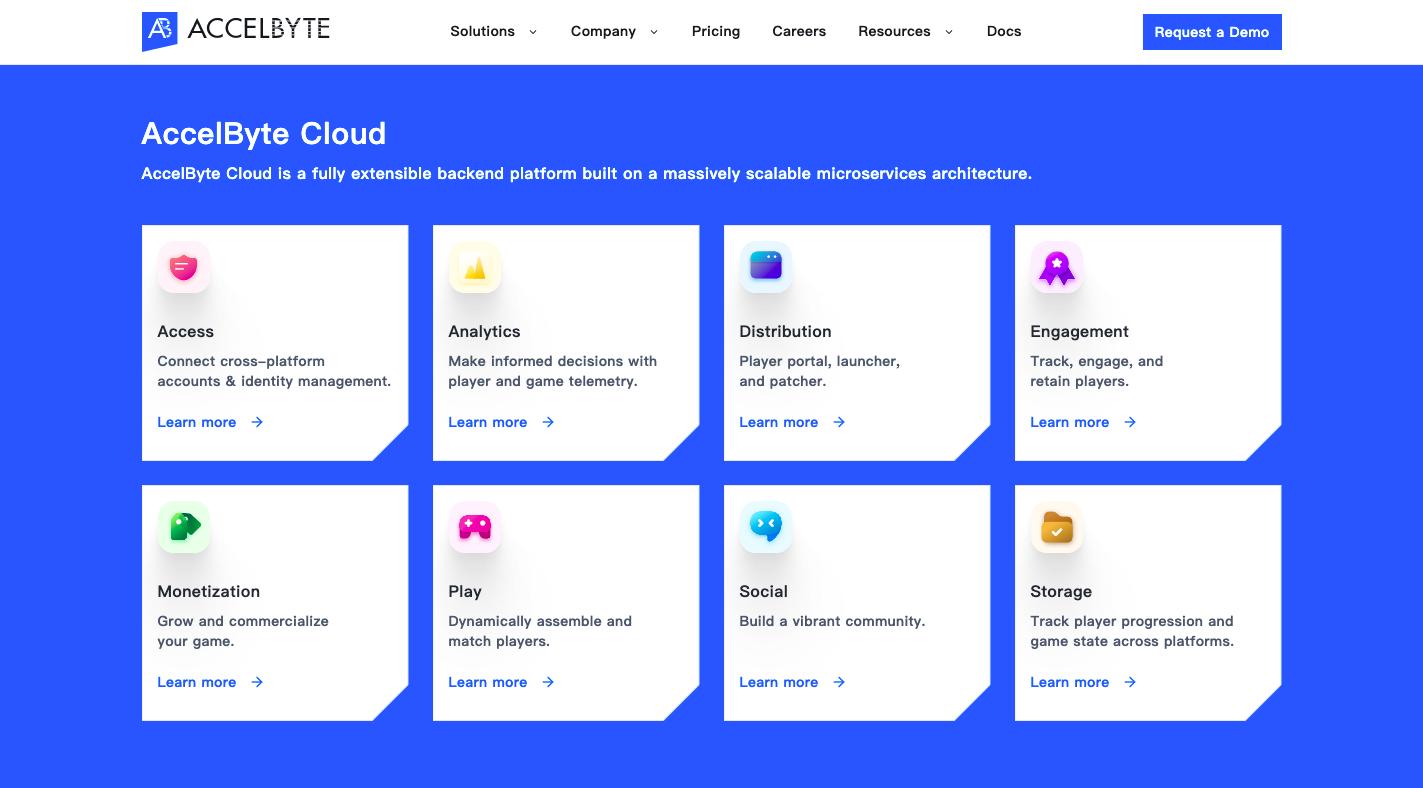Image resolution: width=1423 pixels, height=788 pixels.
Task: Open Docs from the navigation bar
Action: click(1004, 31)
